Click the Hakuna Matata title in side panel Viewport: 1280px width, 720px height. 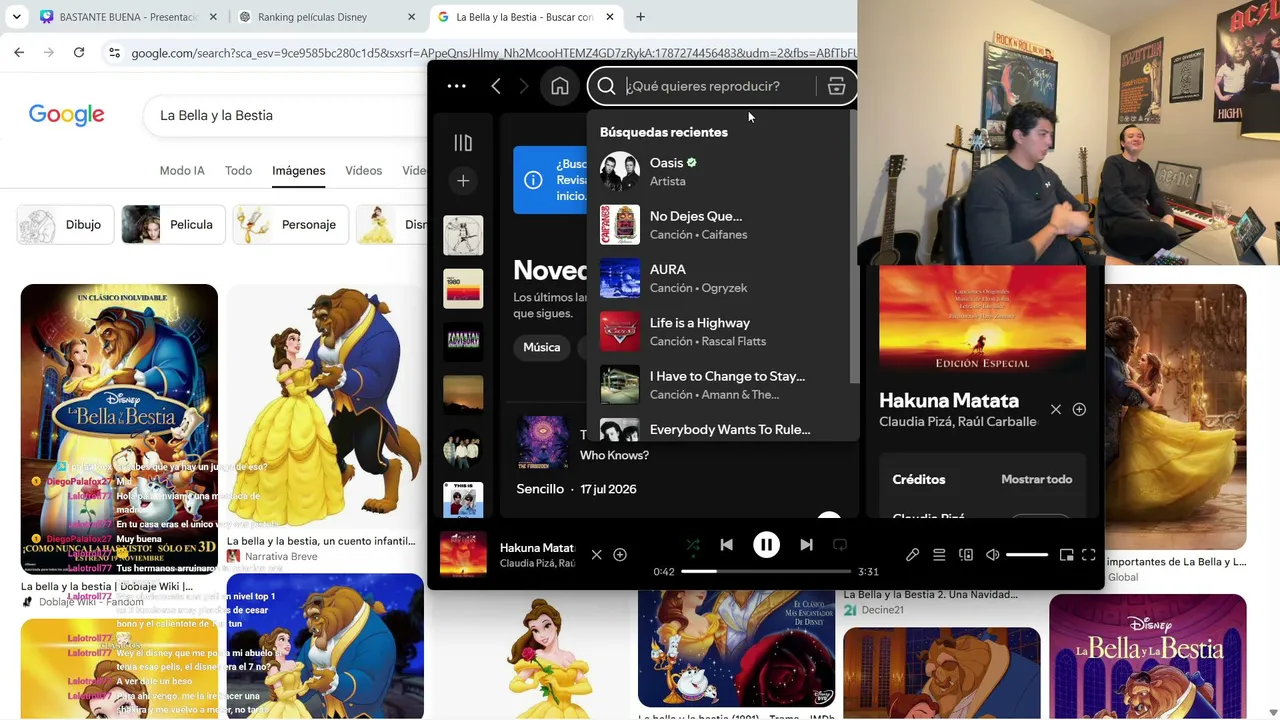949,400
